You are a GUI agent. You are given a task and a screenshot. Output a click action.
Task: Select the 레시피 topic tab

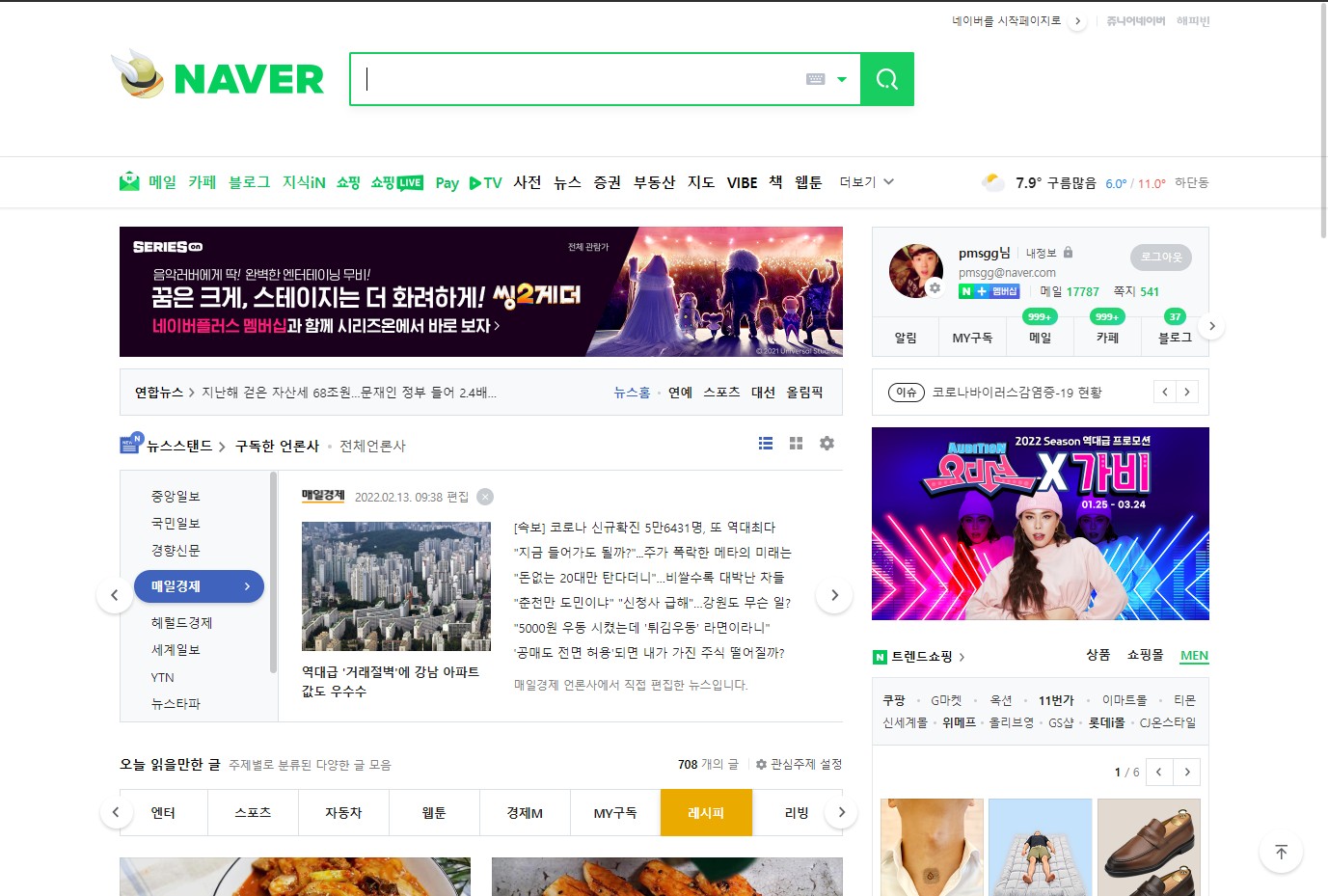(706, 813)
